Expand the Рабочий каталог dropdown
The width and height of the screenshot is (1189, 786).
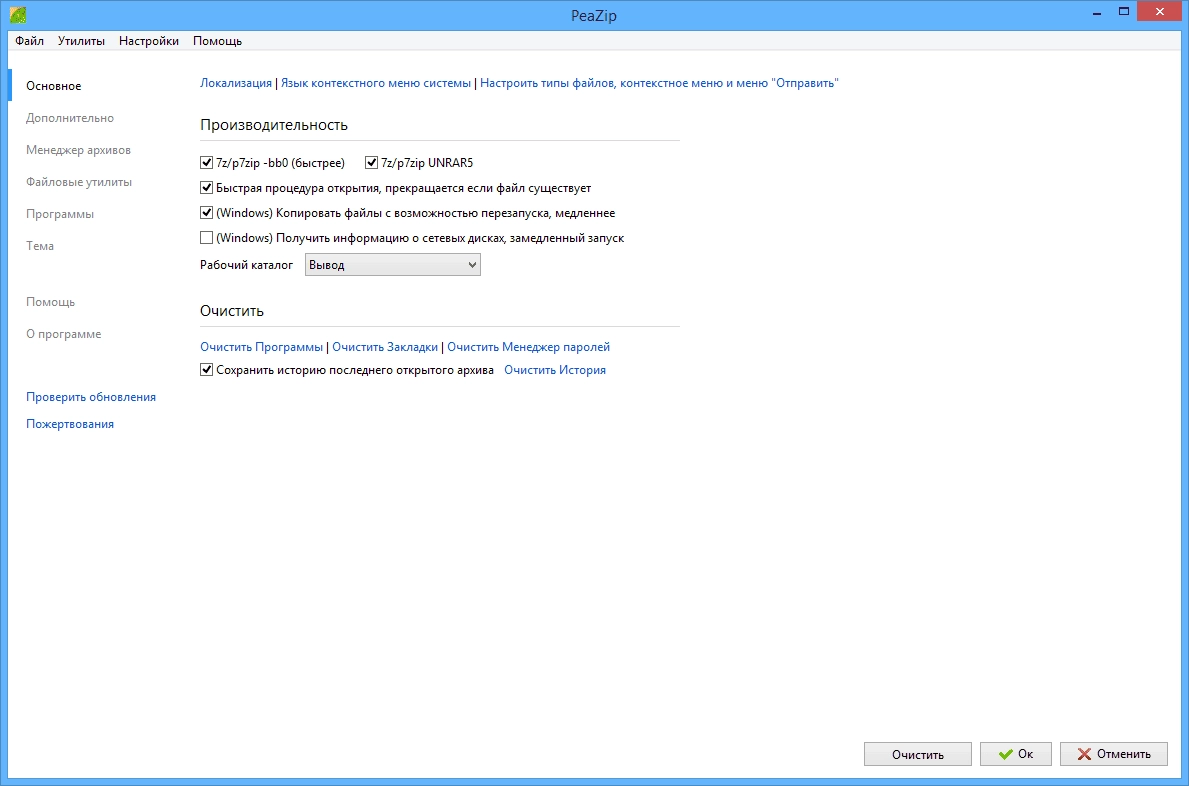point(393,265)
